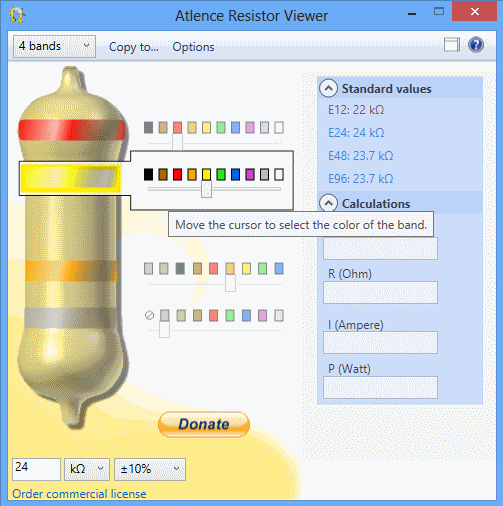Image resolution: width=503 pixels, height=506 pixels.
Task: Click the panel layout toggle icon
Action: click(452, 45)
